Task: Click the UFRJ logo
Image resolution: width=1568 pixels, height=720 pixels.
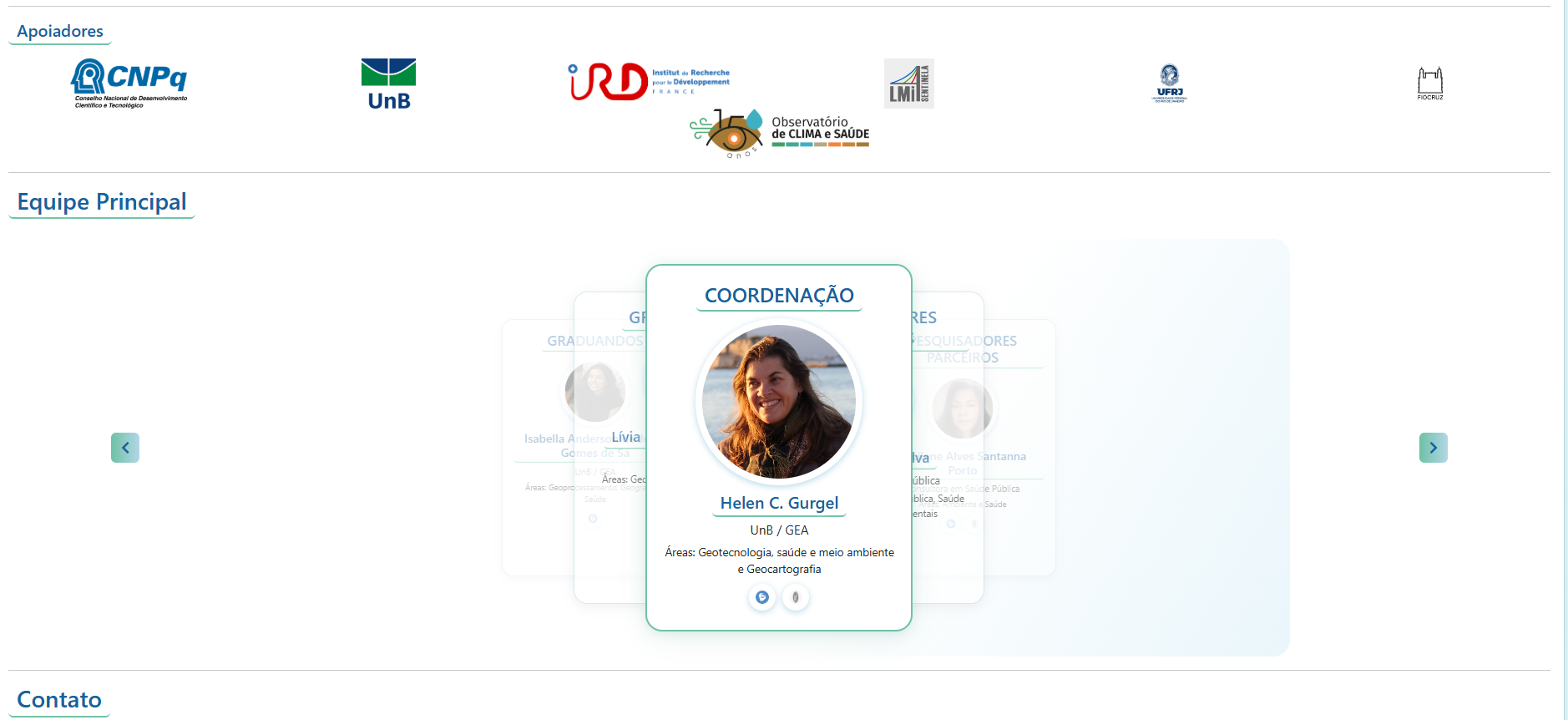Action: (1169, 84)
